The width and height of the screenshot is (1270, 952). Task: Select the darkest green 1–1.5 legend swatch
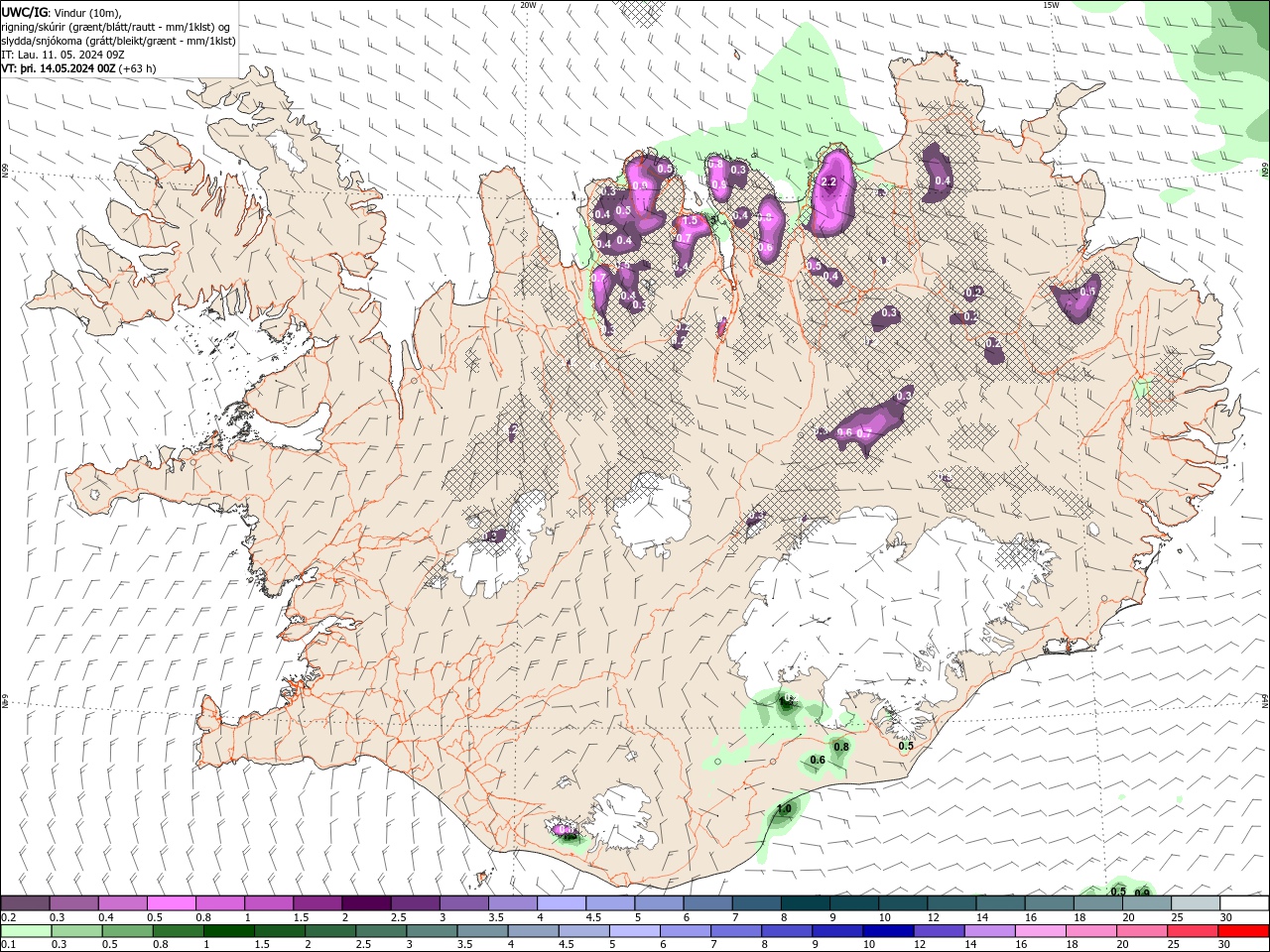coord(228,931)
